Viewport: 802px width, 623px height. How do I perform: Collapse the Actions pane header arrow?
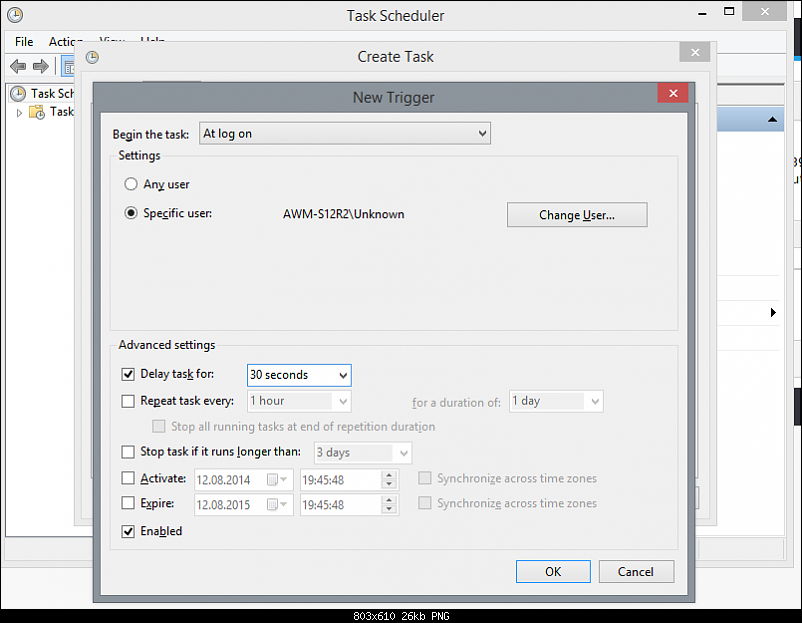(772, 120)
